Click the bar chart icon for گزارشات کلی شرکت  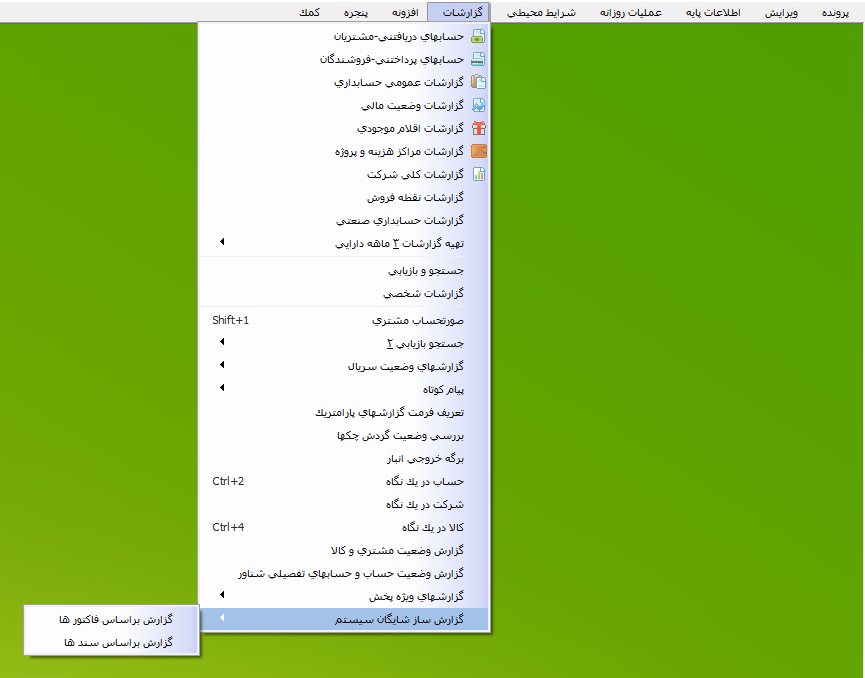(x=478, y=174)
